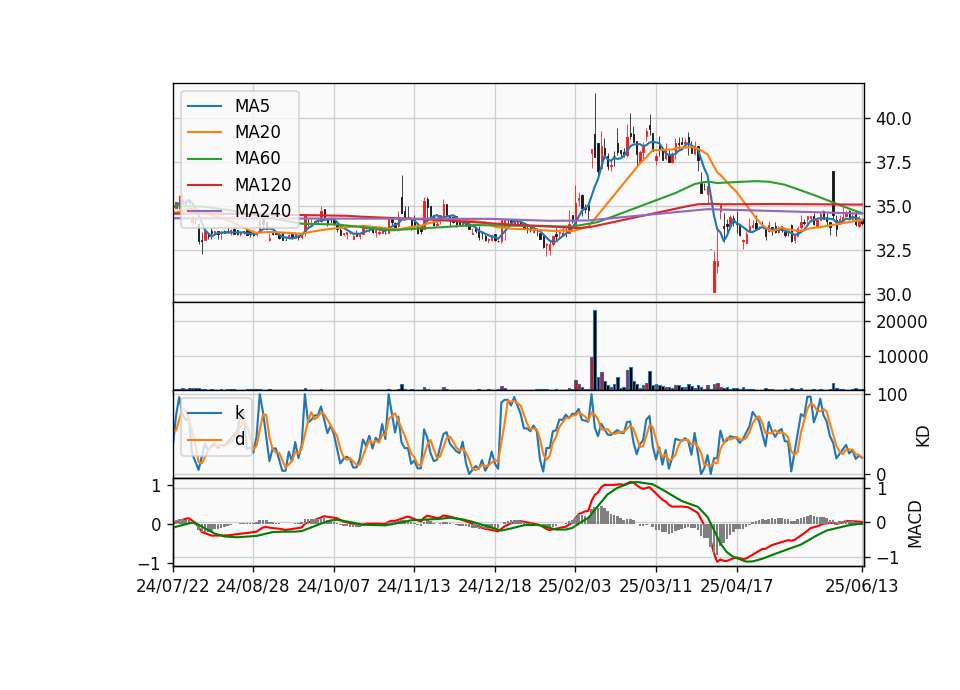Click the 25/03/11 date label

pyautogui.click(x=656, y=587)
